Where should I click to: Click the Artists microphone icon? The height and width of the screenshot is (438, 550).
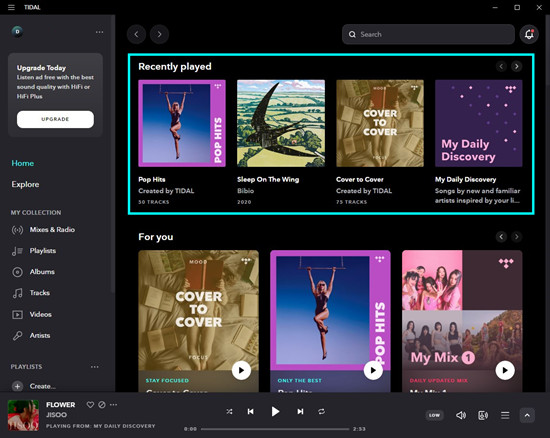[x=17, y=336]
